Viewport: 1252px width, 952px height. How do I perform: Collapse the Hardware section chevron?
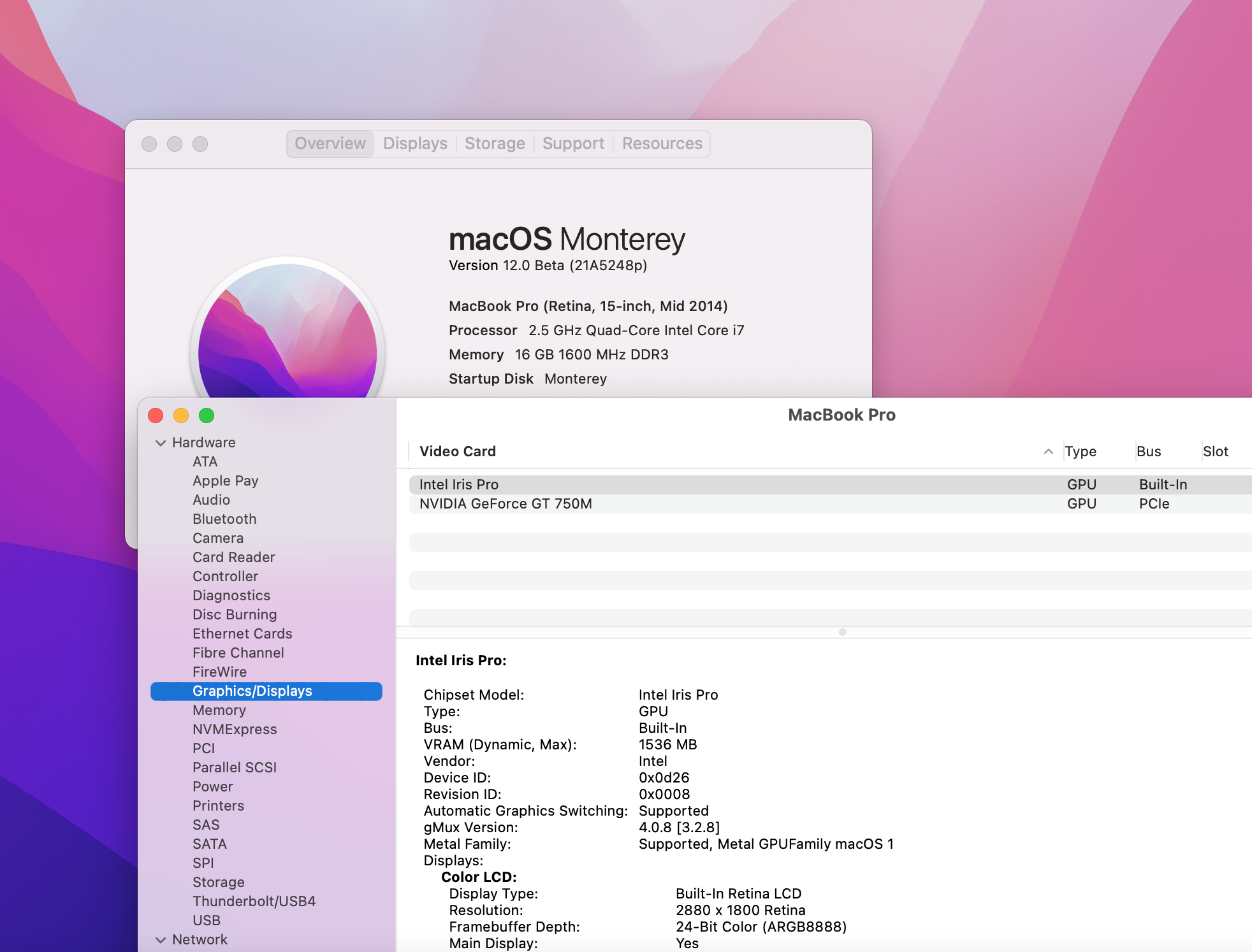coord(161,443)
